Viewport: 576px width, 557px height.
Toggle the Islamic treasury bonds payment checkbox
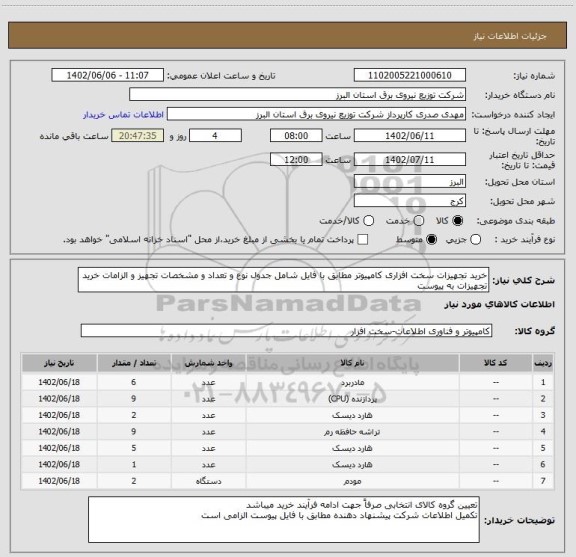363,240
